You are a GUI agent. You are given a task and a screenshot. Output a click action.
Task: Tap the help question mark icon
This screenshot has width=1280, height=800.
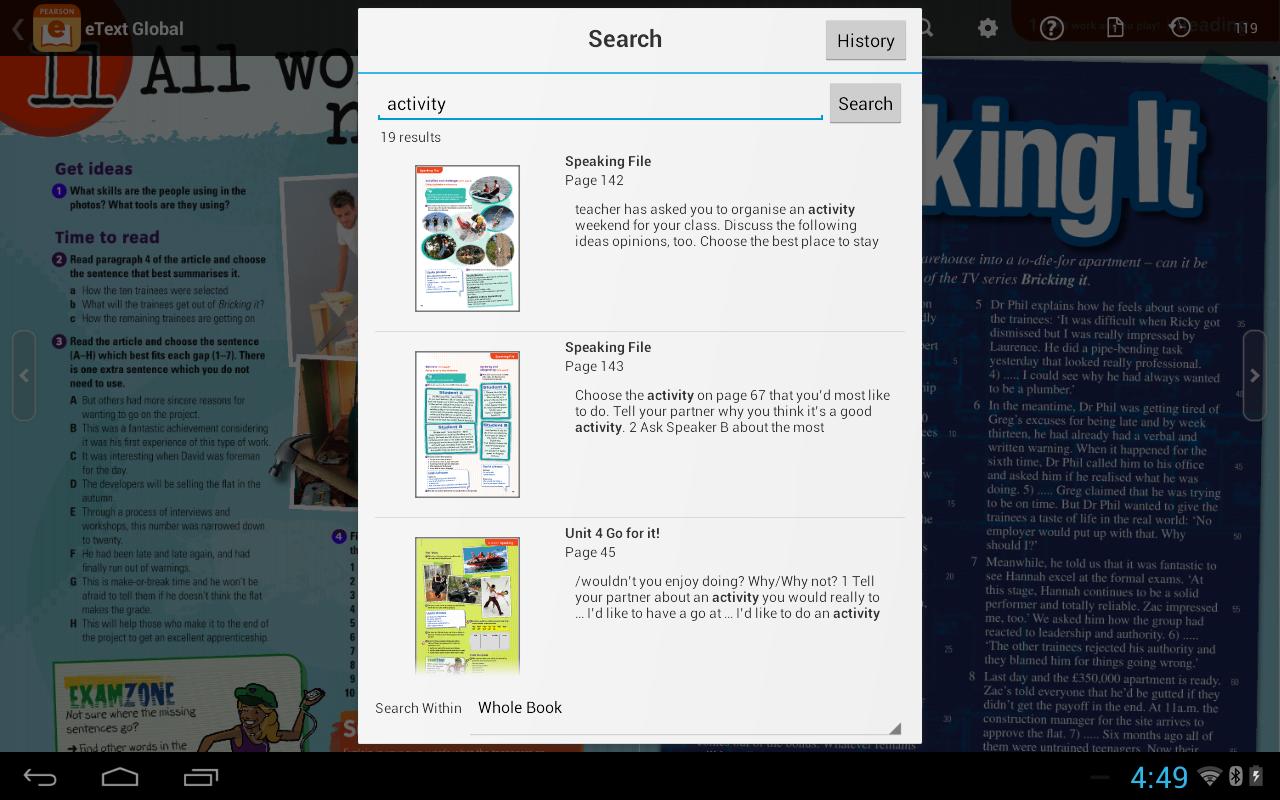coord(1052,28)
